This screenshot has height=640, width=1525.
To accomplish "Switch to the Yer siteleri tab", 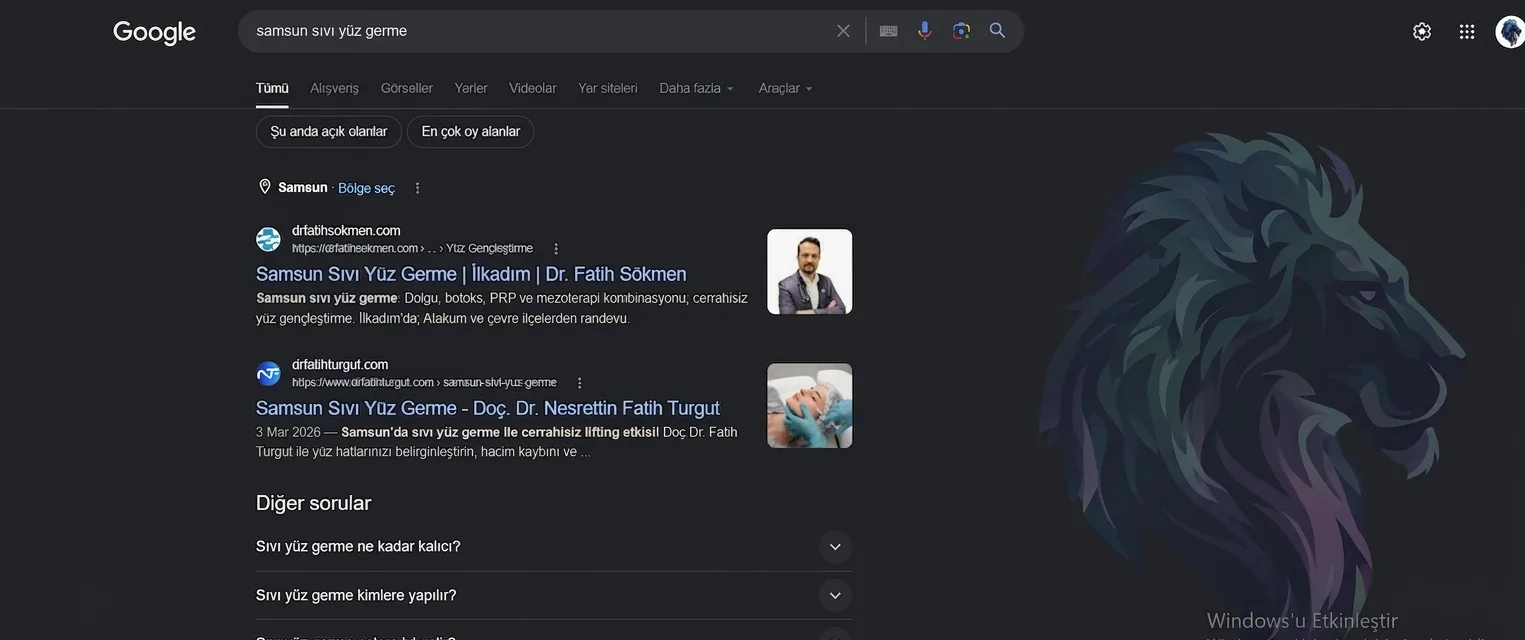I will click(x=608, y=88).
